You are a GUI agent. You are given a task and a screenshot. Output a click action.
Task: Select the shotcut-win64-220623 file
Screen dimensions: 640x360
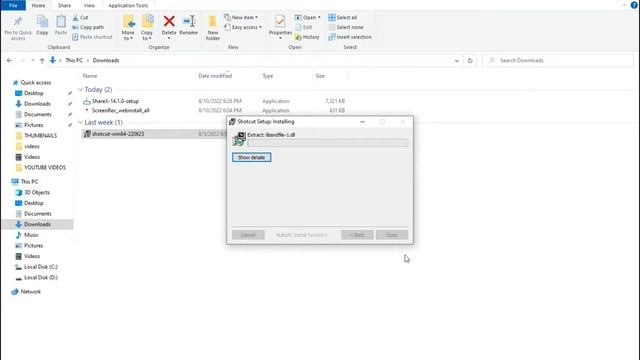pos(118,134)
